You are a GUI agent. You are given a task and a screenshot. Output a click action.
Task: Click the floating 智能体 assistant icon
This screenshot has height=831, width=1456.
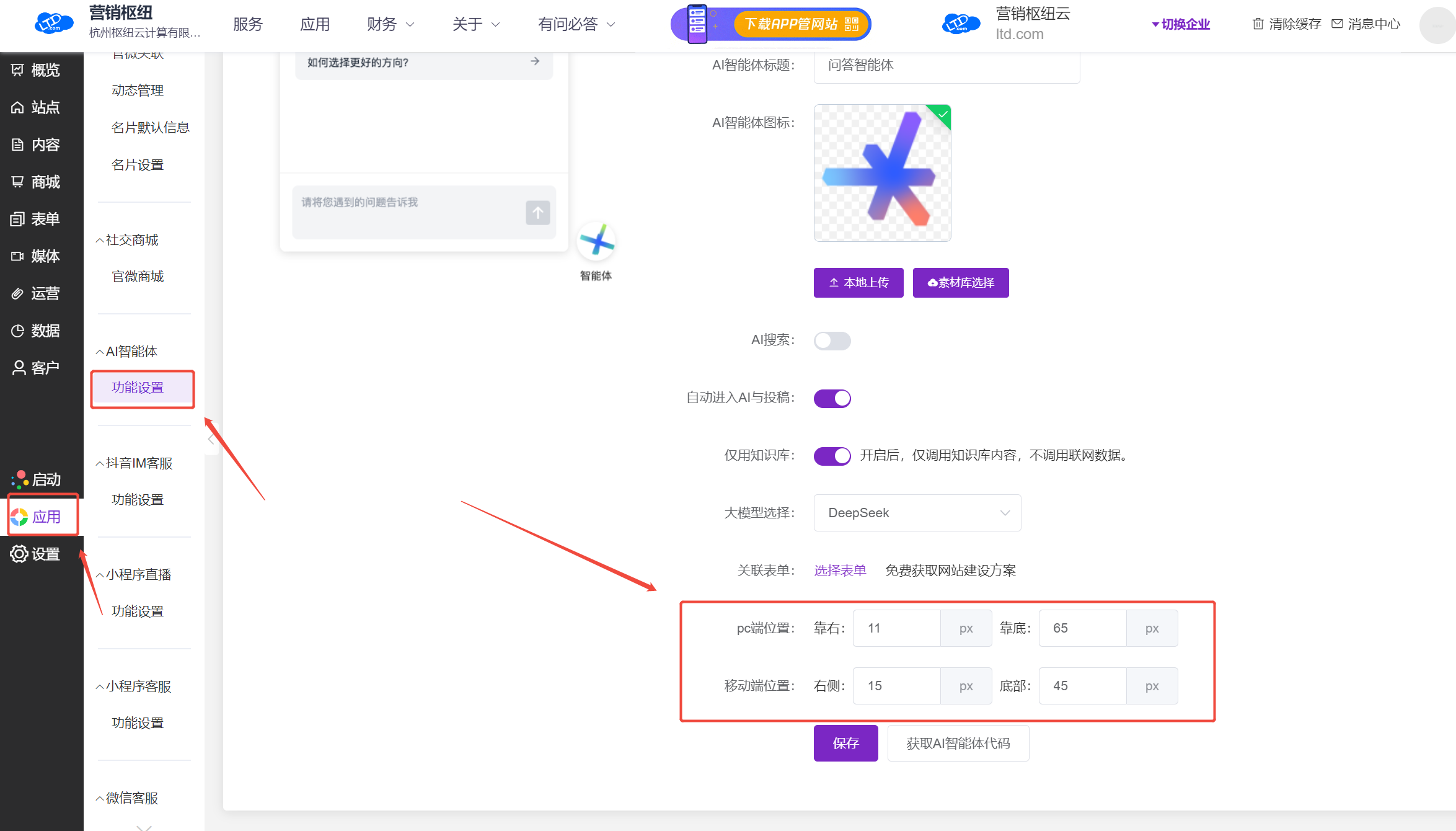(x=596, y=242)
